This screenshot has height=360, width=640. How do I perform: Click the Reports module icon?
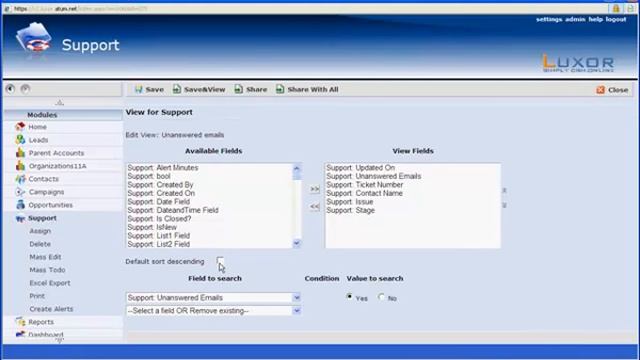[20, 322]
